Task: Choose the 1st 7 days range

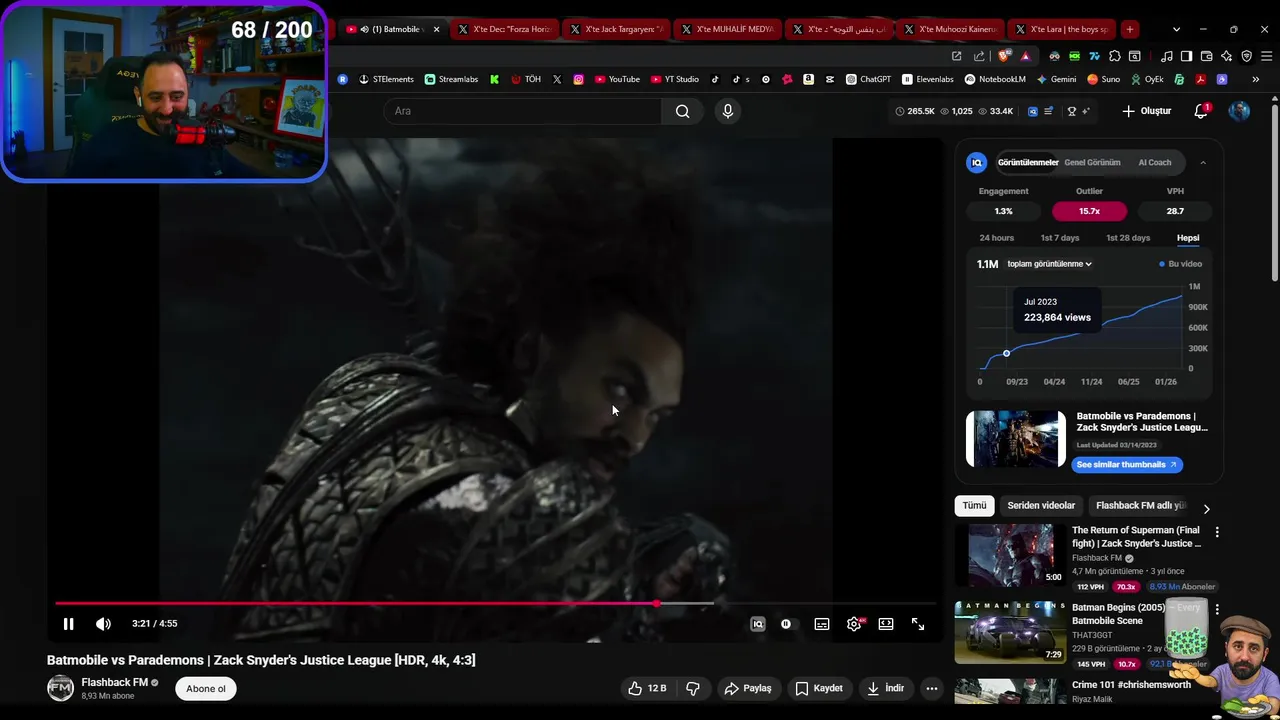Action: click(1060, 238)
